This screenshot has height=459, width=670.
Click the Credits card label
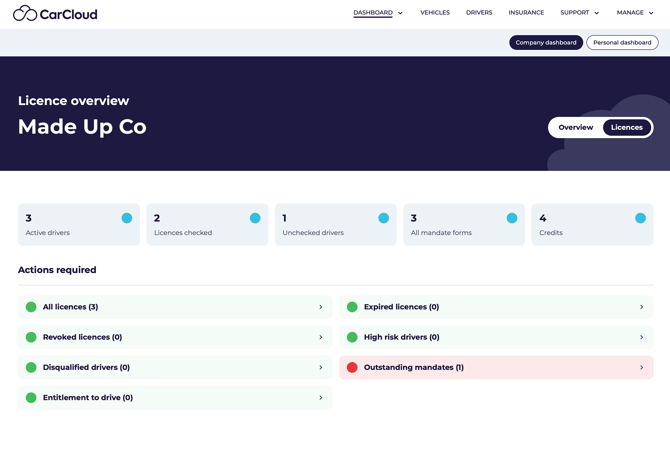pos(551,232)
